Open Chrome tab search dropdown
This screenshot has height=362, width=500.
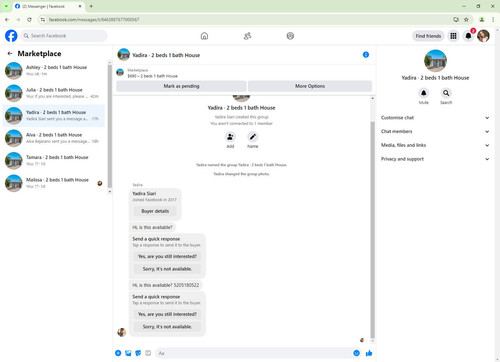point(6,6)
